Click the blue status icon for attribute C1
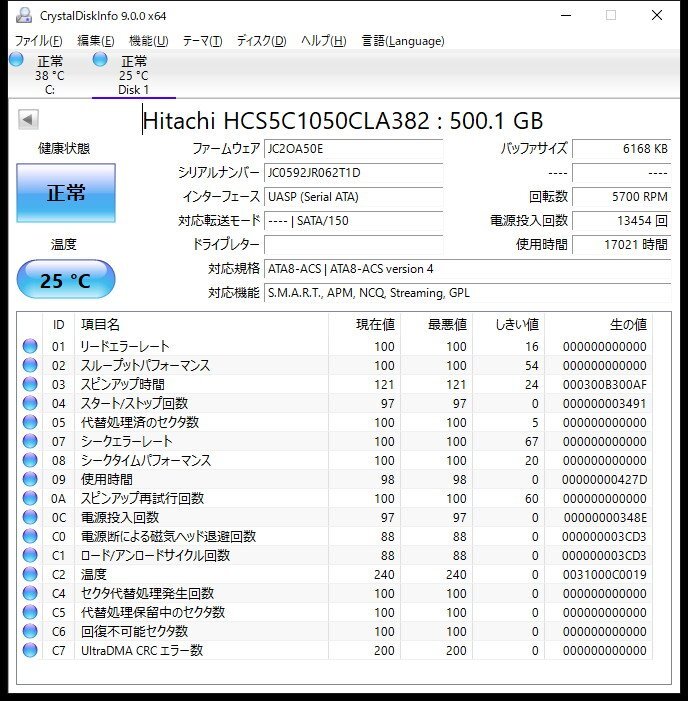The width and height of the screenshot is (688, 701). (x=30, y=555)
